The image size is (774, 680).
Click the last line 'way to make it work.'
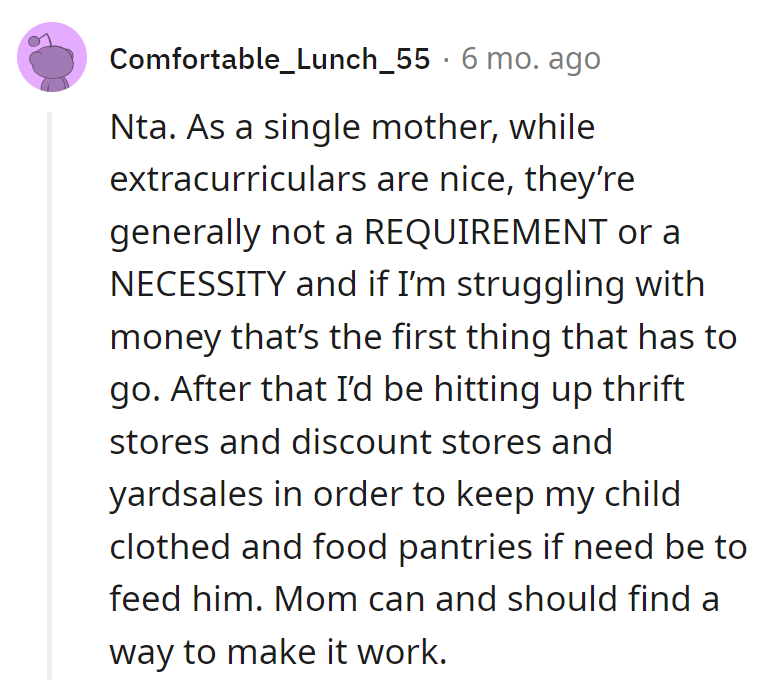[276, 651]
